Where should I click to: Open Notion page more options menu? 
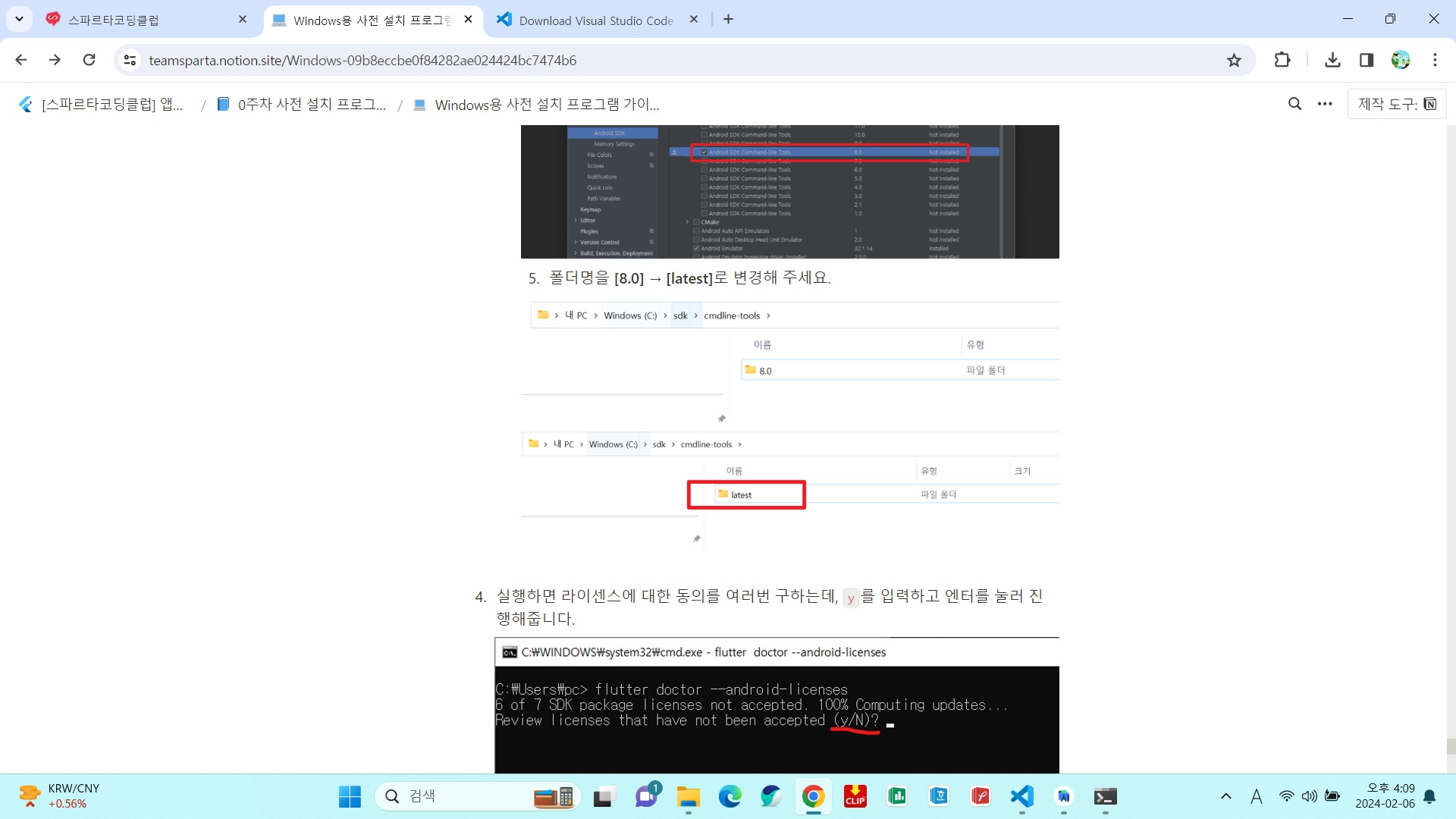pyautogui.click(x=1325, y=104)
